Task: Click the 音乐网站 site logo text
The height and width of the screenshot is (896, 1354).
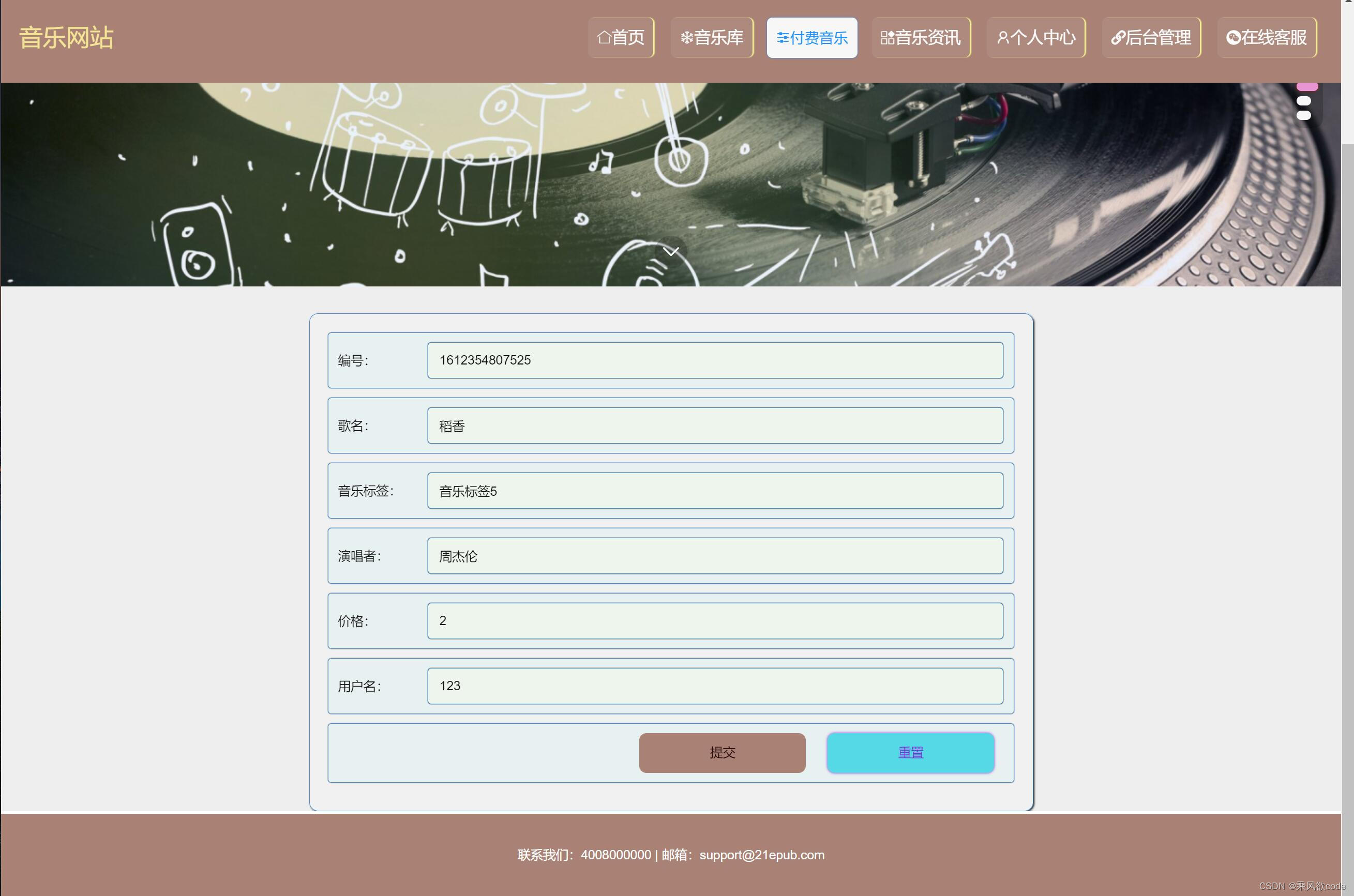Action: [66, 38]
